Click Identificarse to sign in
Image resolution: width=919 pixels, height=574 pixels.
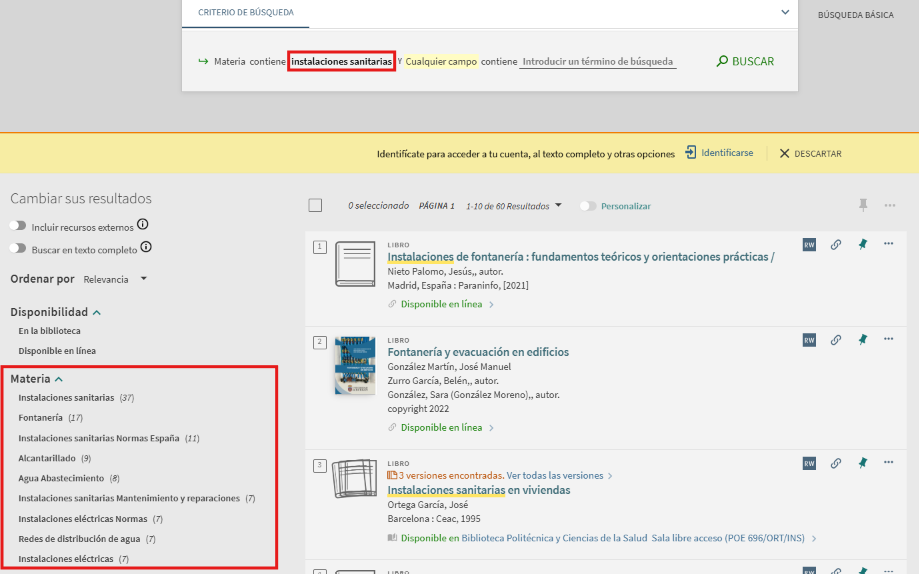727,152
